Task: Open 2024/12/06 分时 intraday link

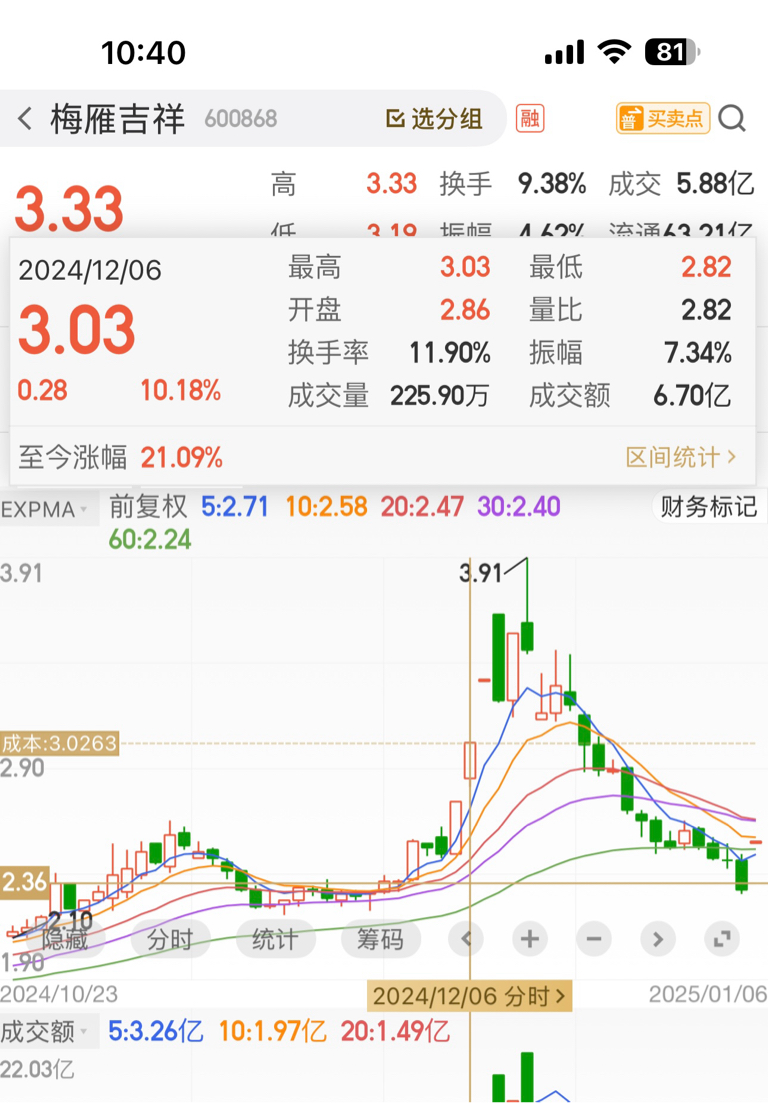Action: pyautogui.click(x=469, y=996)
